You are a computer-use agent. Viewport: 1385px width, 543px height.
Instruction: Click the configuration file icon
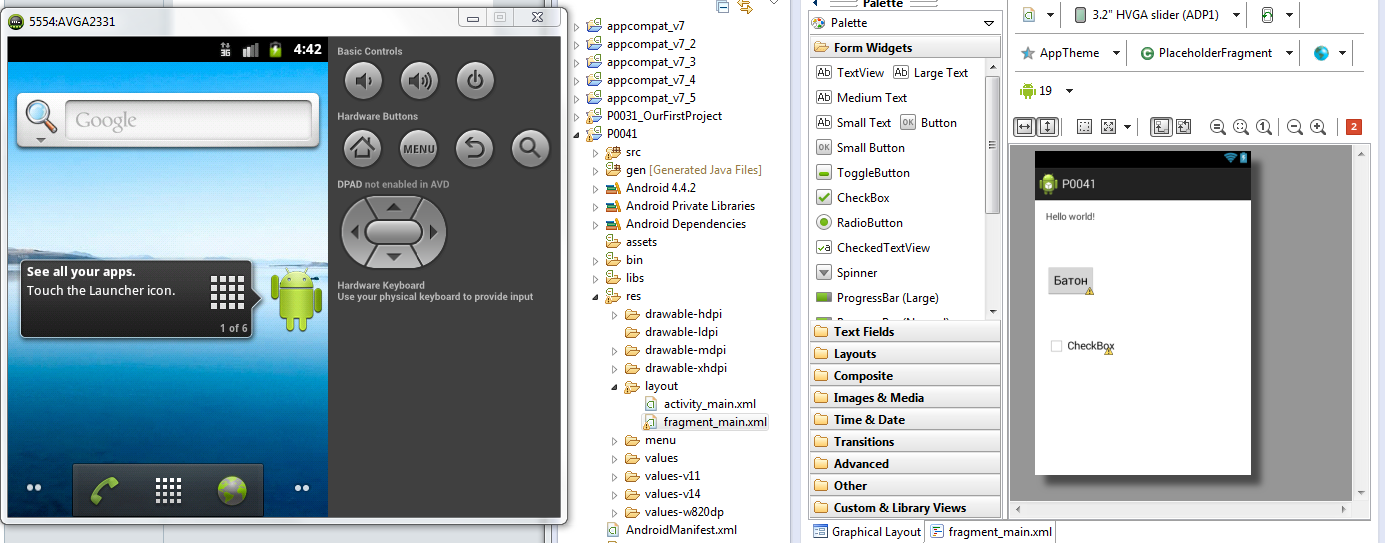1029,15
